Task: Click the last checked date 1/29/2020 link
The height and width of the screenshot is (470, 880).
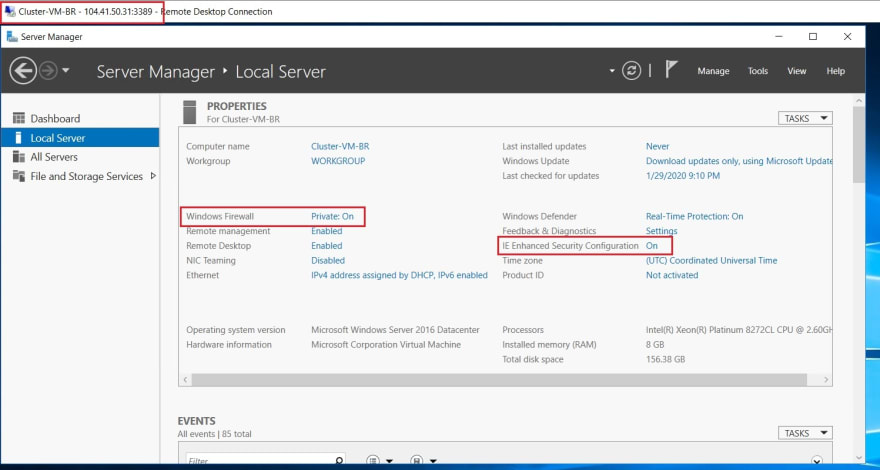Action: point(682,176)
